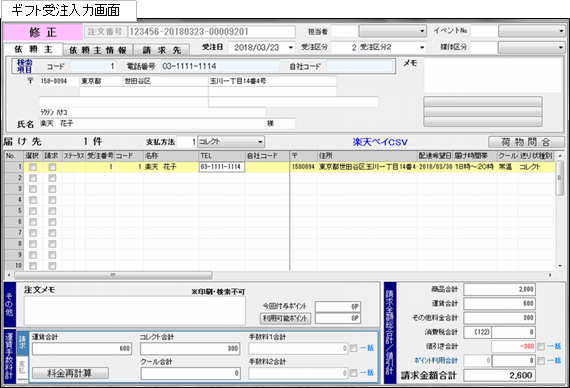Click the 利用可能ポイント button

(285, 319)
